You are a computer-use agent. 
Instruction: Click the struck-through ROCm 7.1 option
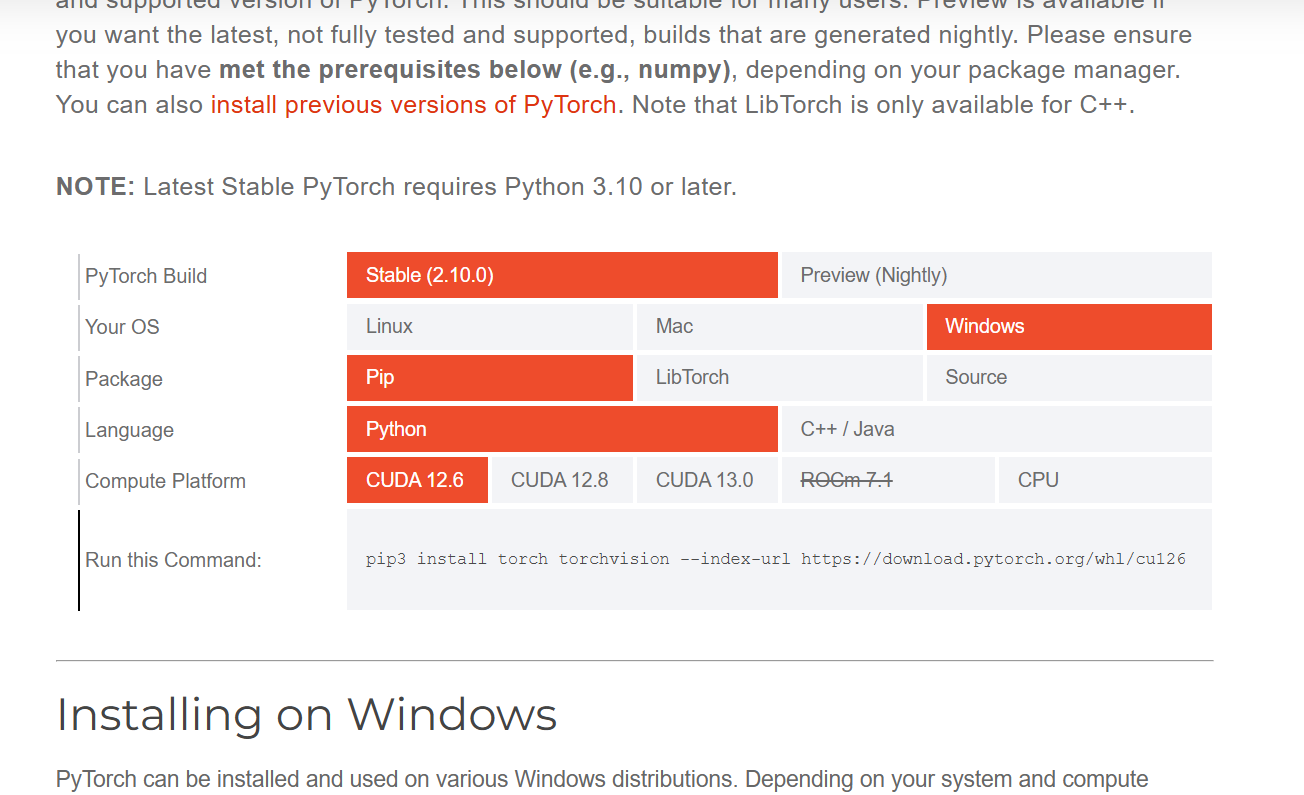click(x=888, y=480)
